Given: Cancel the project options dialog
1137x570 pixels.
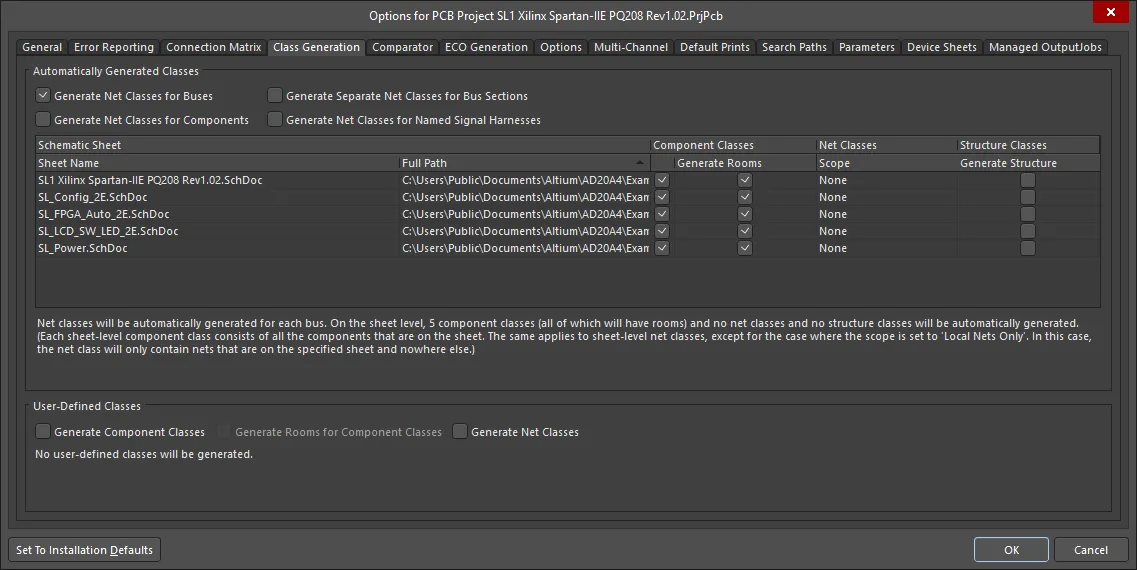Looking at the screenshot, I should click(1091, 550).
